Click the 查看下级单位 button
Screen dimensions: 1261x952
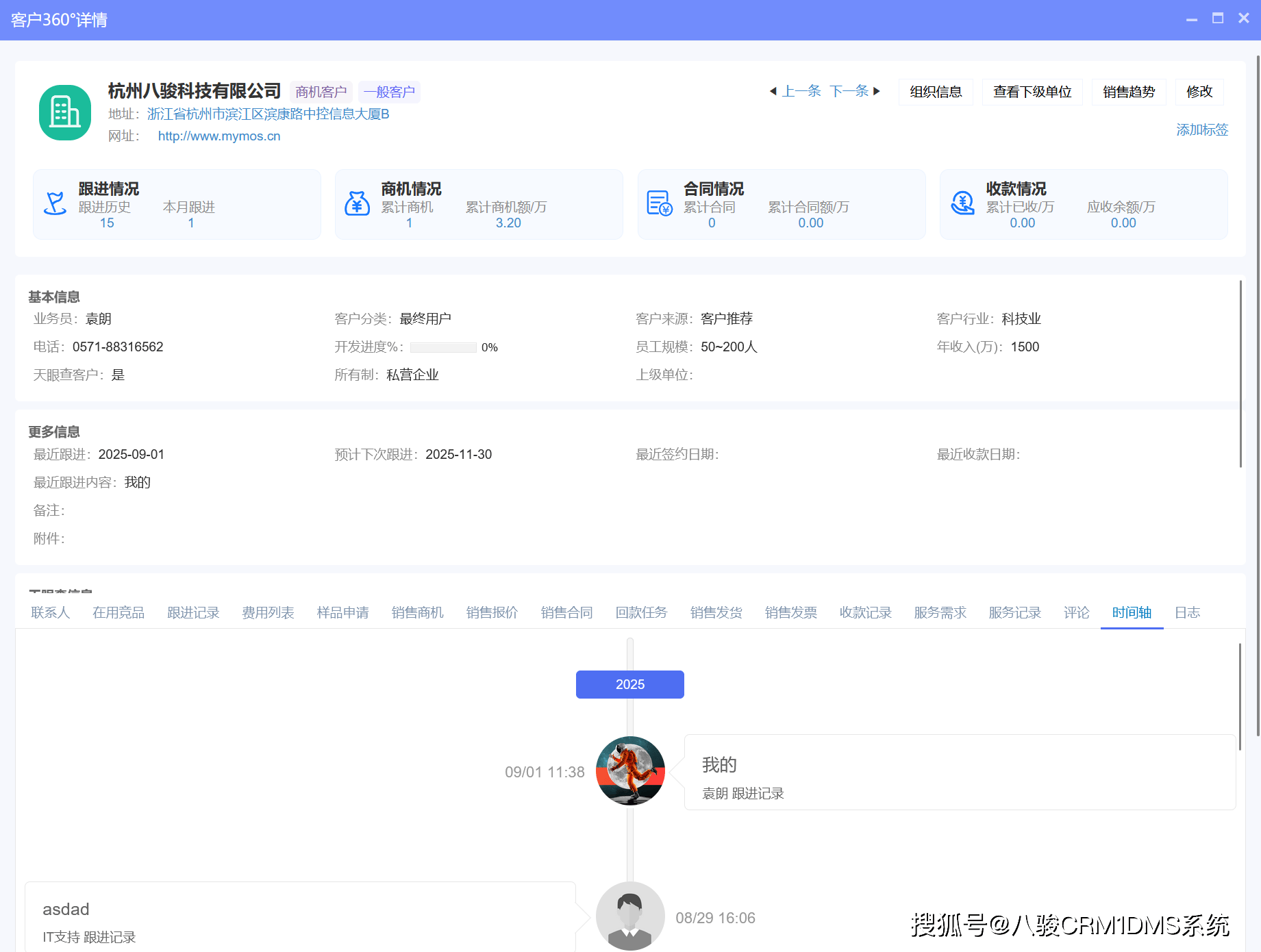(1032, 92)
